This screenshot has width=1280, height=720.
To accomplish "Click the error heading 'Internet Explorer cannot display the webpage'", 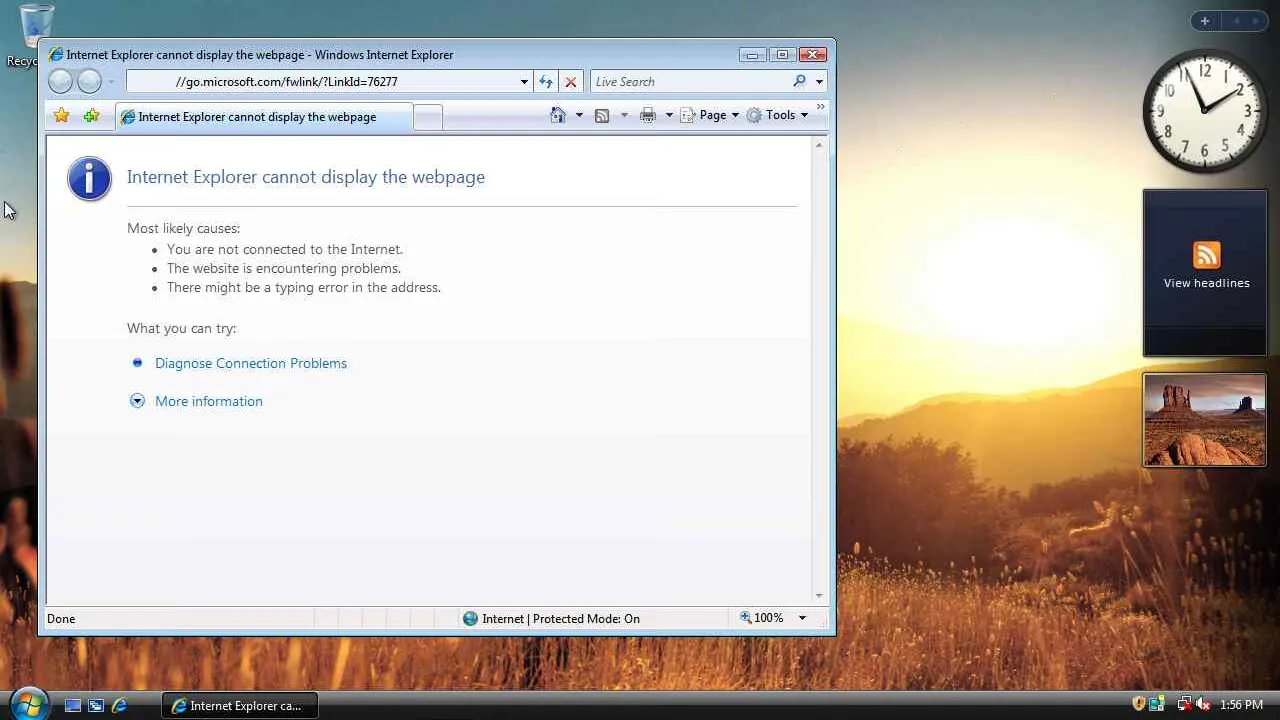I will (x=306, y=177).
